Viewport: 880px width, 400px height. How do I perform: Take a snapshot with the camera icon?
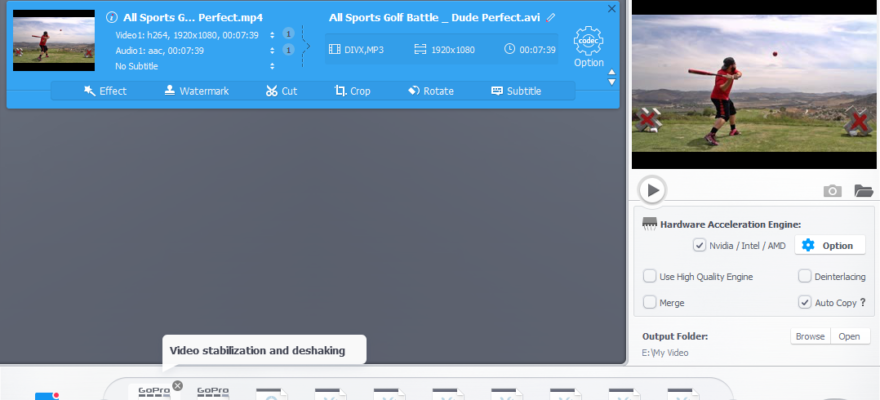[832, 191]
